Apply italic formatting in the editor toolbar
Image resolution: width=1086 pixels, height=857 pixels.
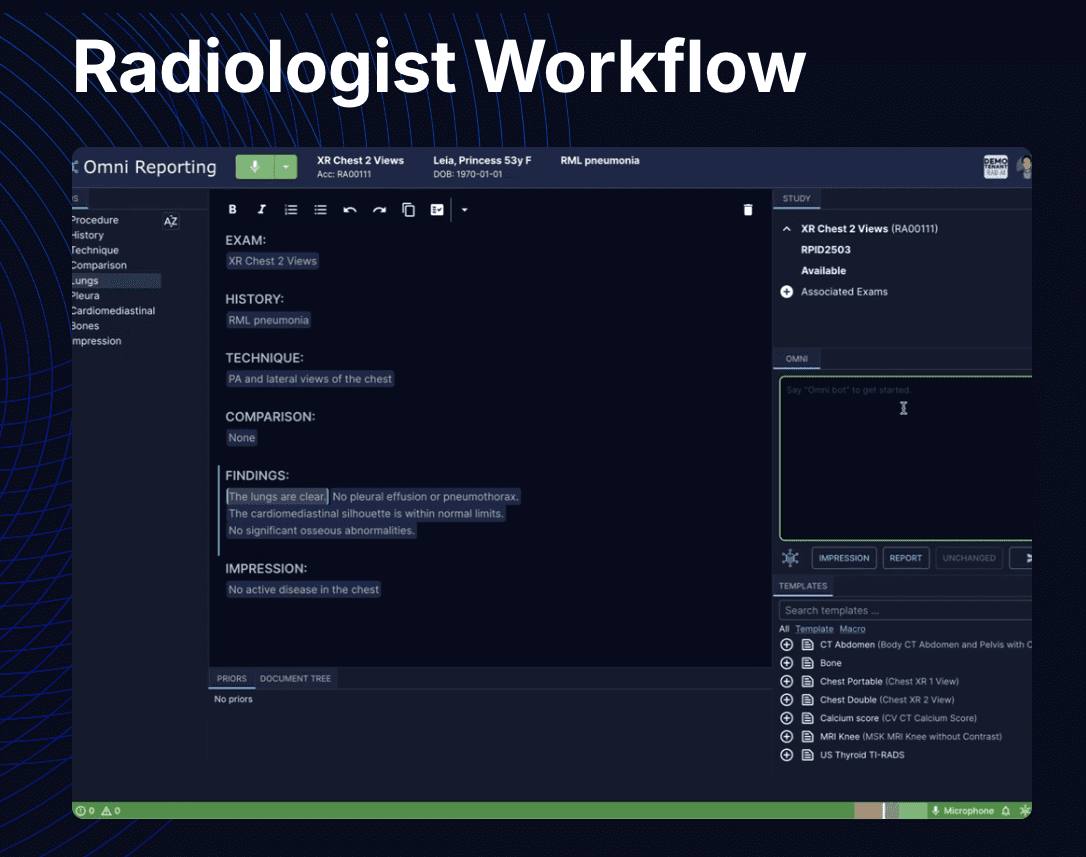tap(261, 209)
